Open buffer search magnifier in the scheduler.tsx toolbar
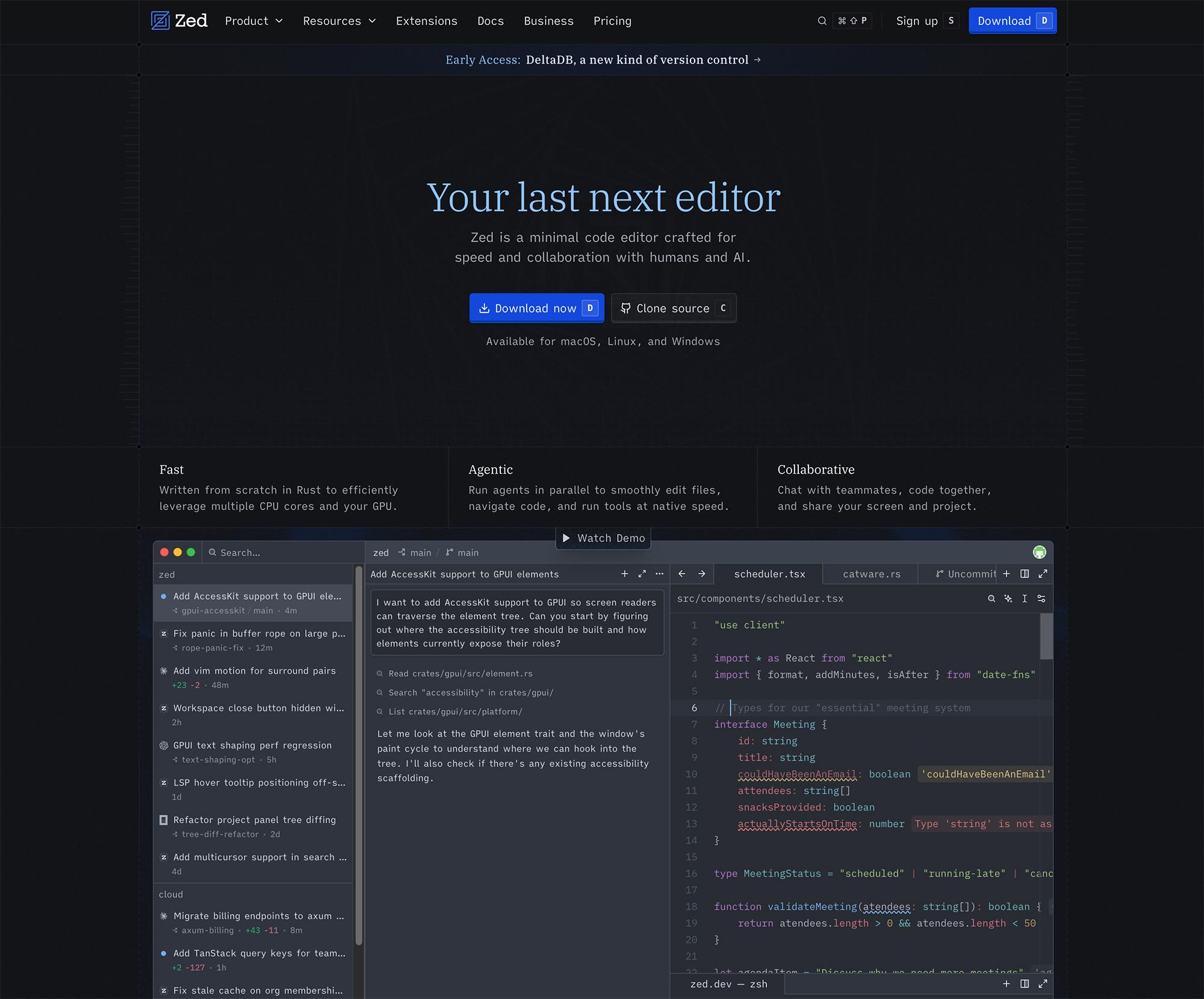1204x999 pixels. 991,599
